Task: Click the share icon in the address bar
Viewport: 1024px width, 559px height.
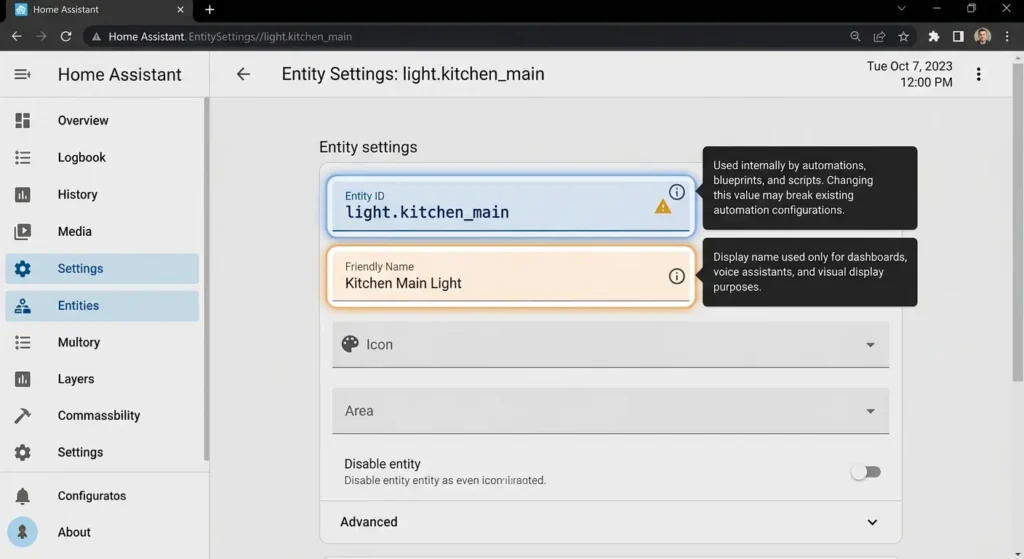Action: 880,37
